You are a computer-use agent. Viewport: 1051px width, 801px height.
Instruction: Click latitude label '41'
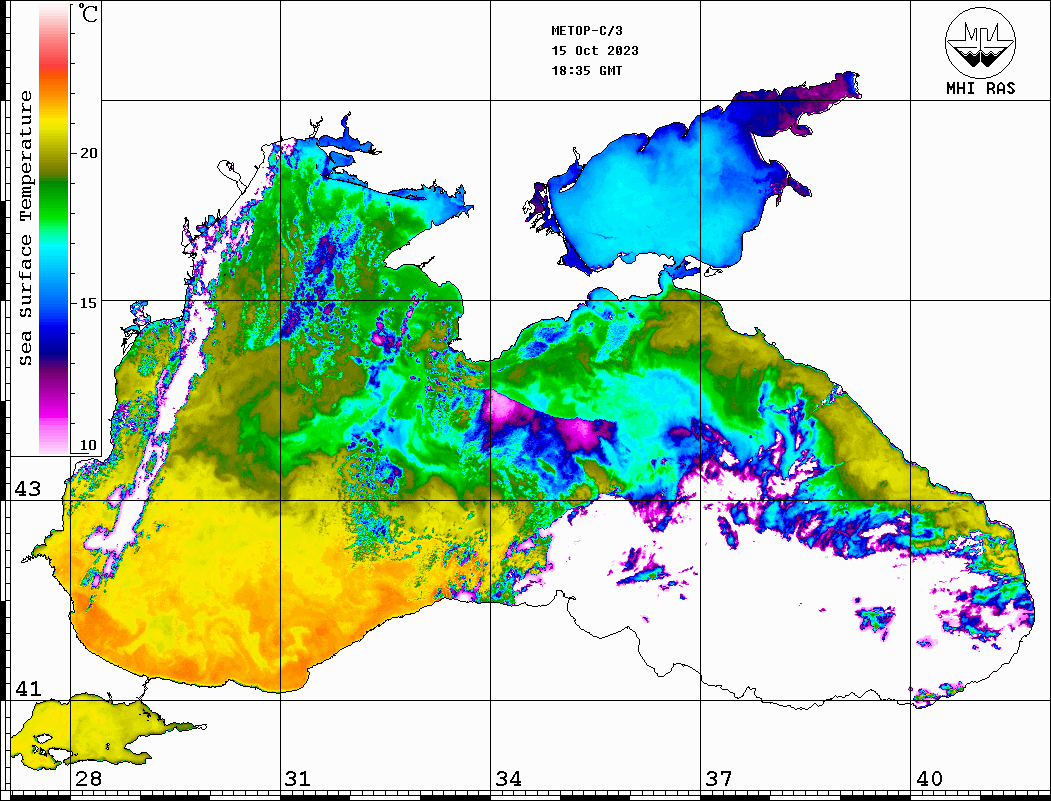click(28, 689)
